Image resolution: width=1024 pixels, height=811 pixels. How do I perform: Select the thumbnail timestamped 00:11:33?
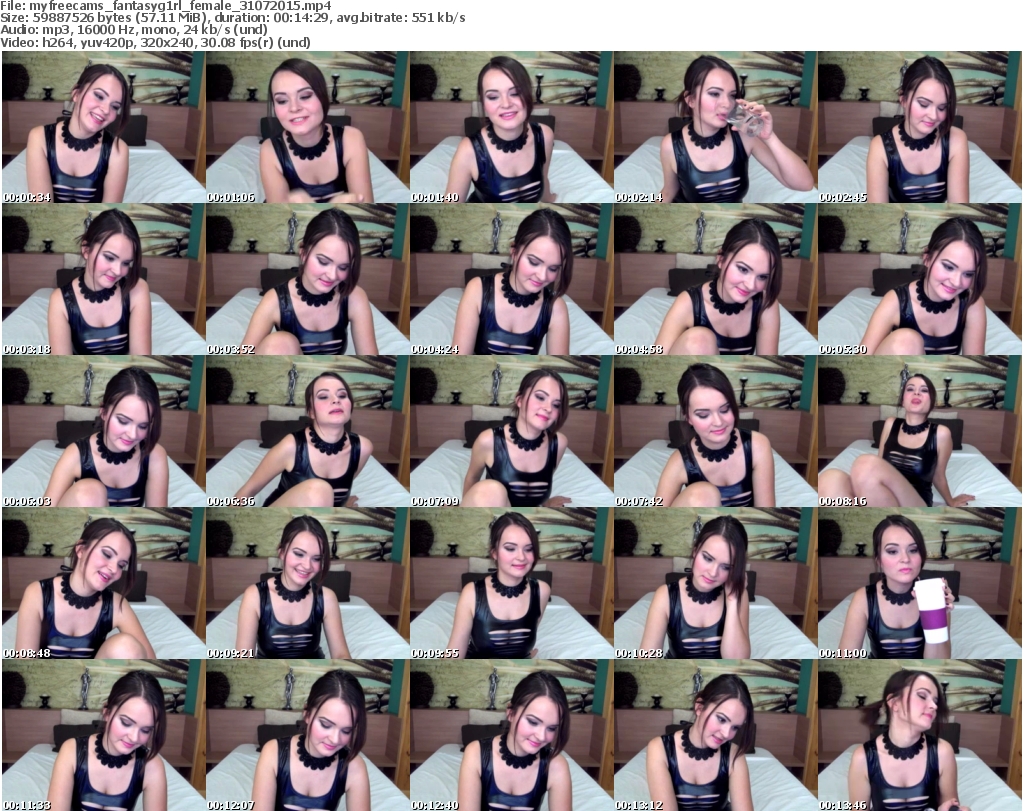(x=104, y=735)
